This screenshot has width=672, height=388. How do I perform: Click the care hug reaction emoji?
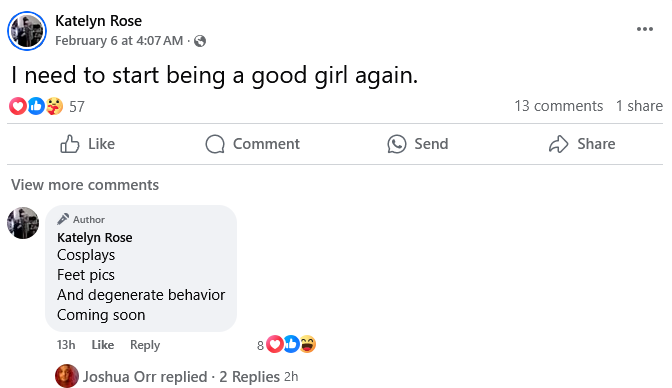[x=54, y=106]
